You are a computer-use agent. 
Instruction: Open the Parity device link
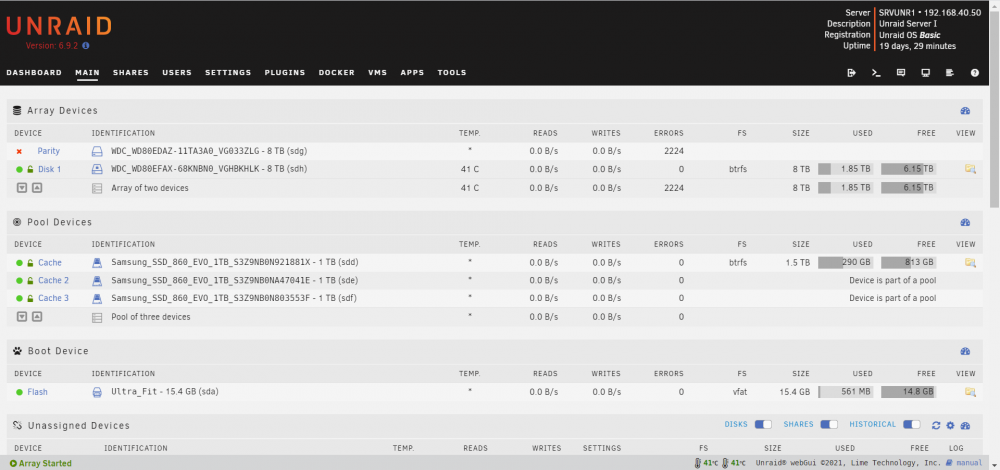coord(48,151)
